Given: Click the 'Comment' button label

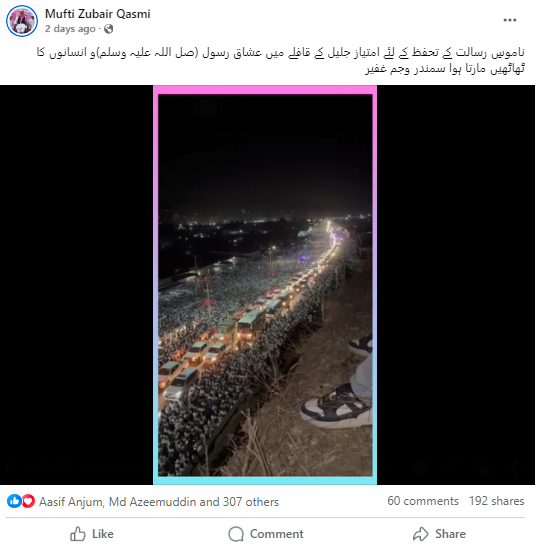Looking at the screenshot, I should (277, 534).
